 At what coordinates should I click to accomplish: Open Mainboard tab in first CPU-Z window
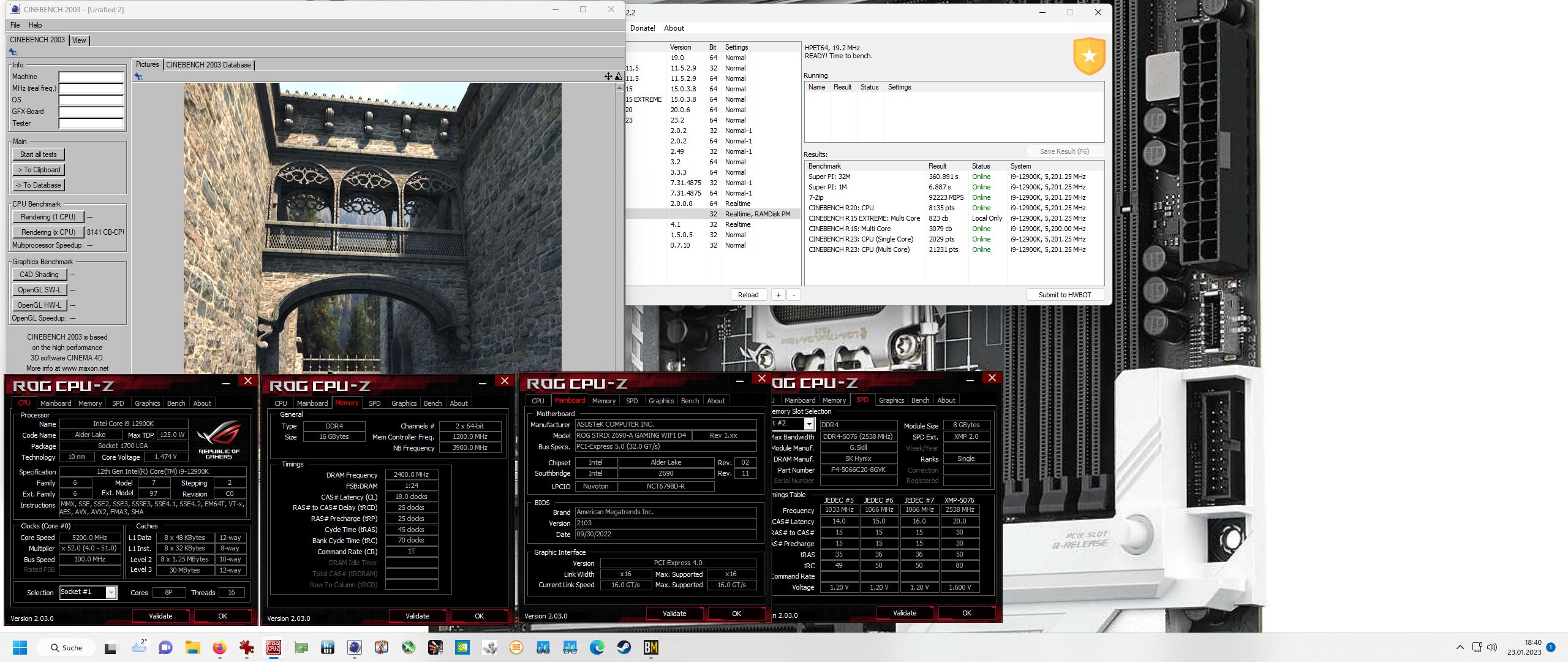56,403
